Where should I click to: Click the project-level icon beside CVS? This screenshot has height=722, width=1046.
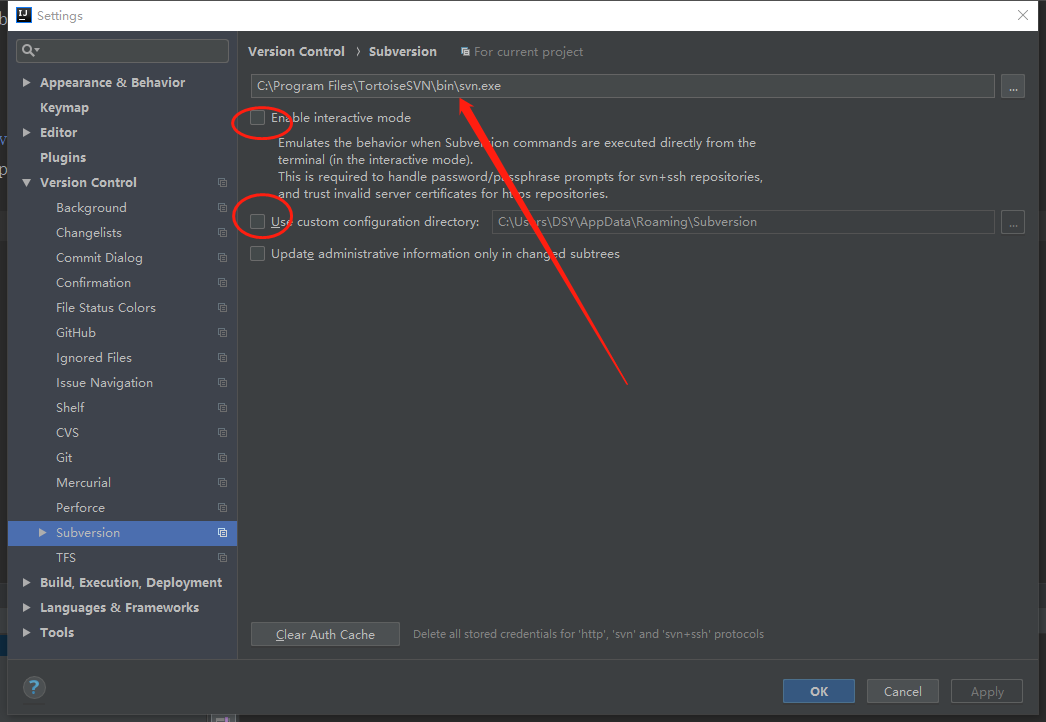222,433
